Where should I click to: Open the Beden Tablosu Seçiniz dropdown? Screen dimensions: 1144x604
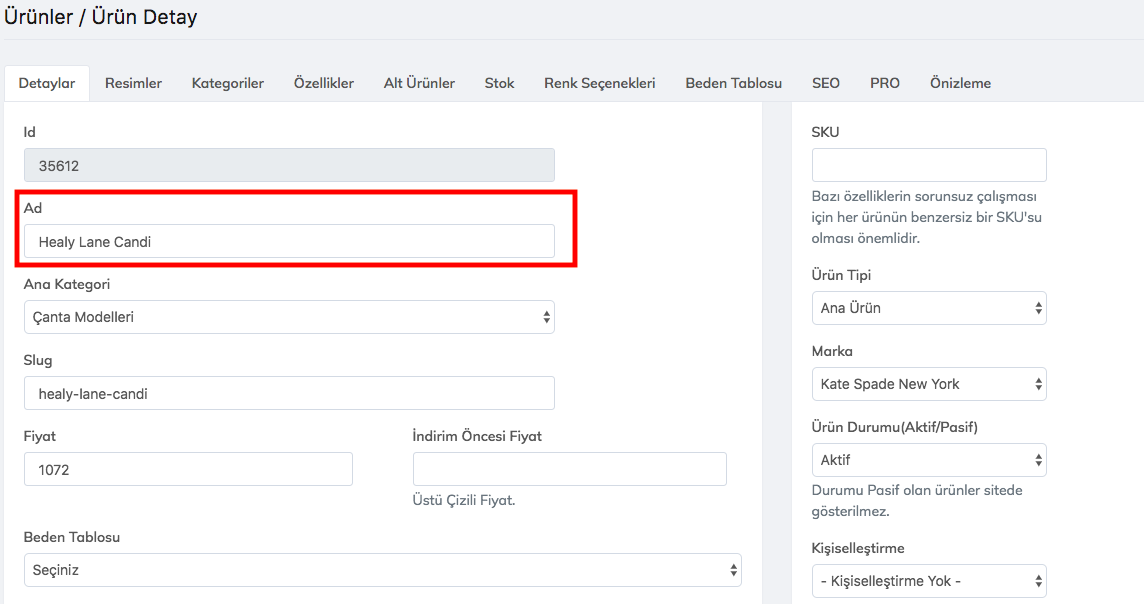(382, 570)
